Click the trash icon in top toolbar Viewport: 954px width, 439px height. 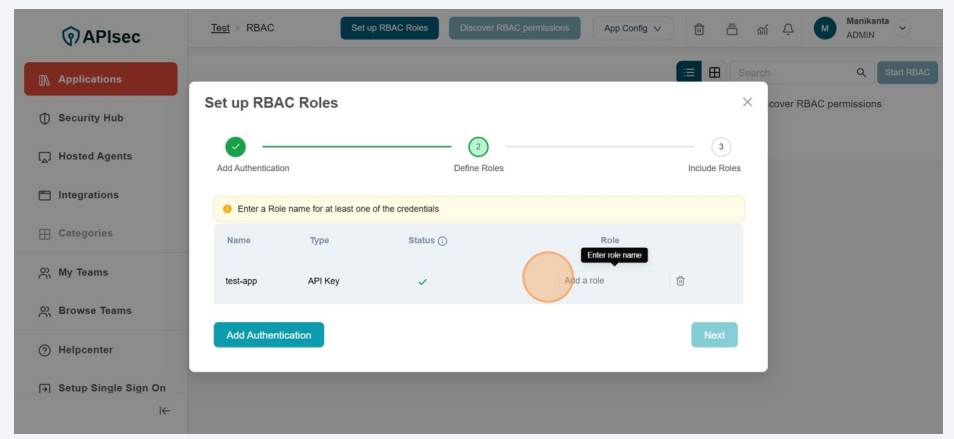700,29
